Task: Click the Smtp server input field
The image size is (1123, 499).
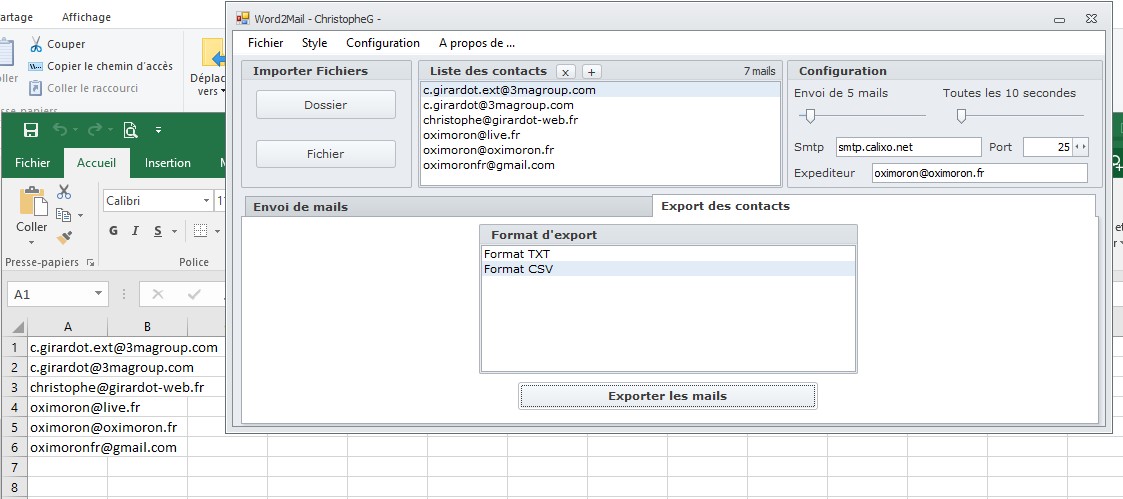Action: point(908,147)
